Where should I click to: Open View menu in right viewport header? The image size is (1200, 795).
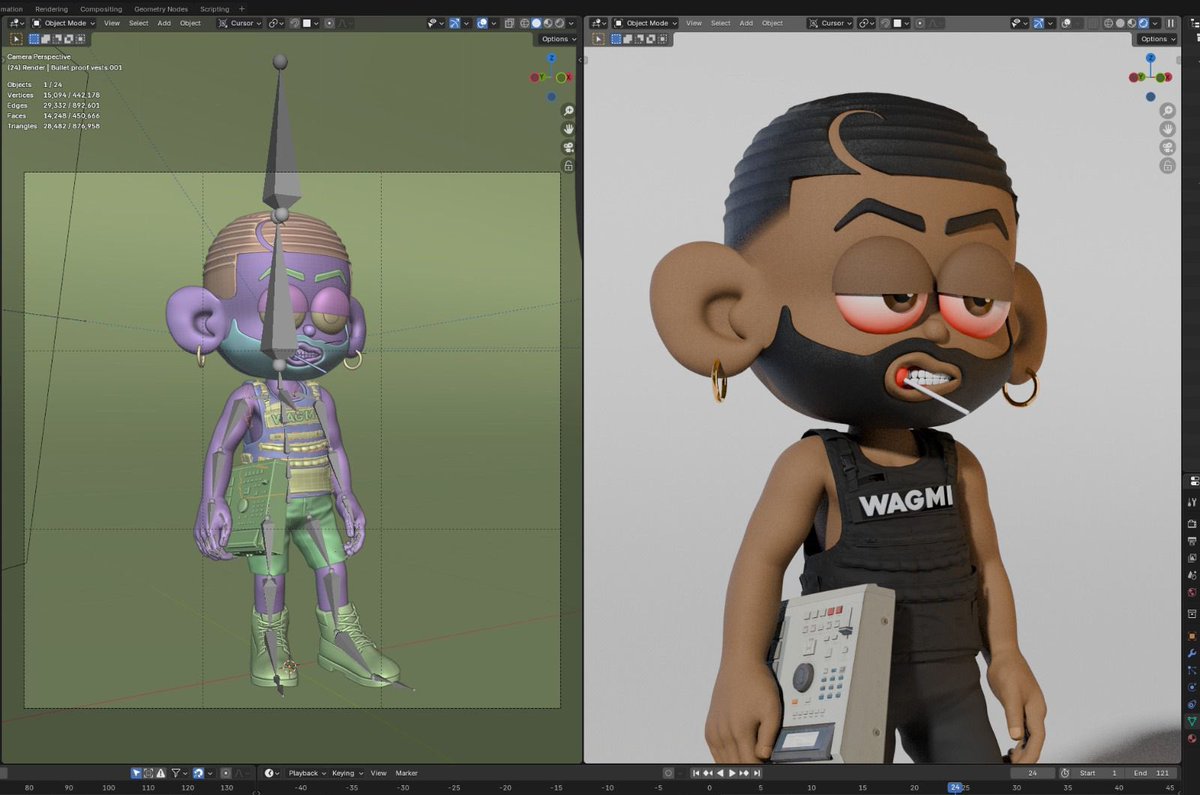(694, 23)
